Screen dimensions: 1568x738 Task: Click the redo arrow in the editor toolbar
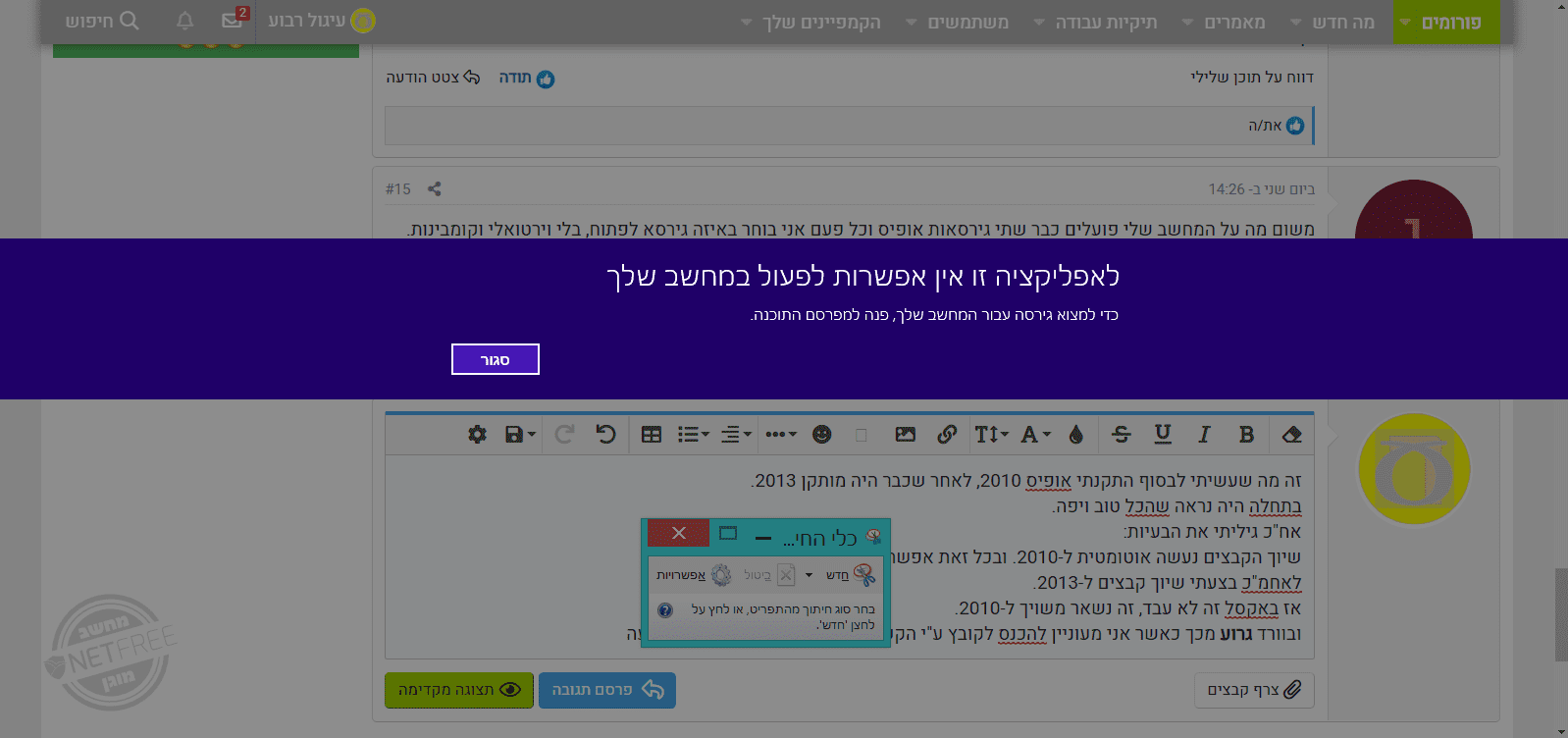[564, 434]
